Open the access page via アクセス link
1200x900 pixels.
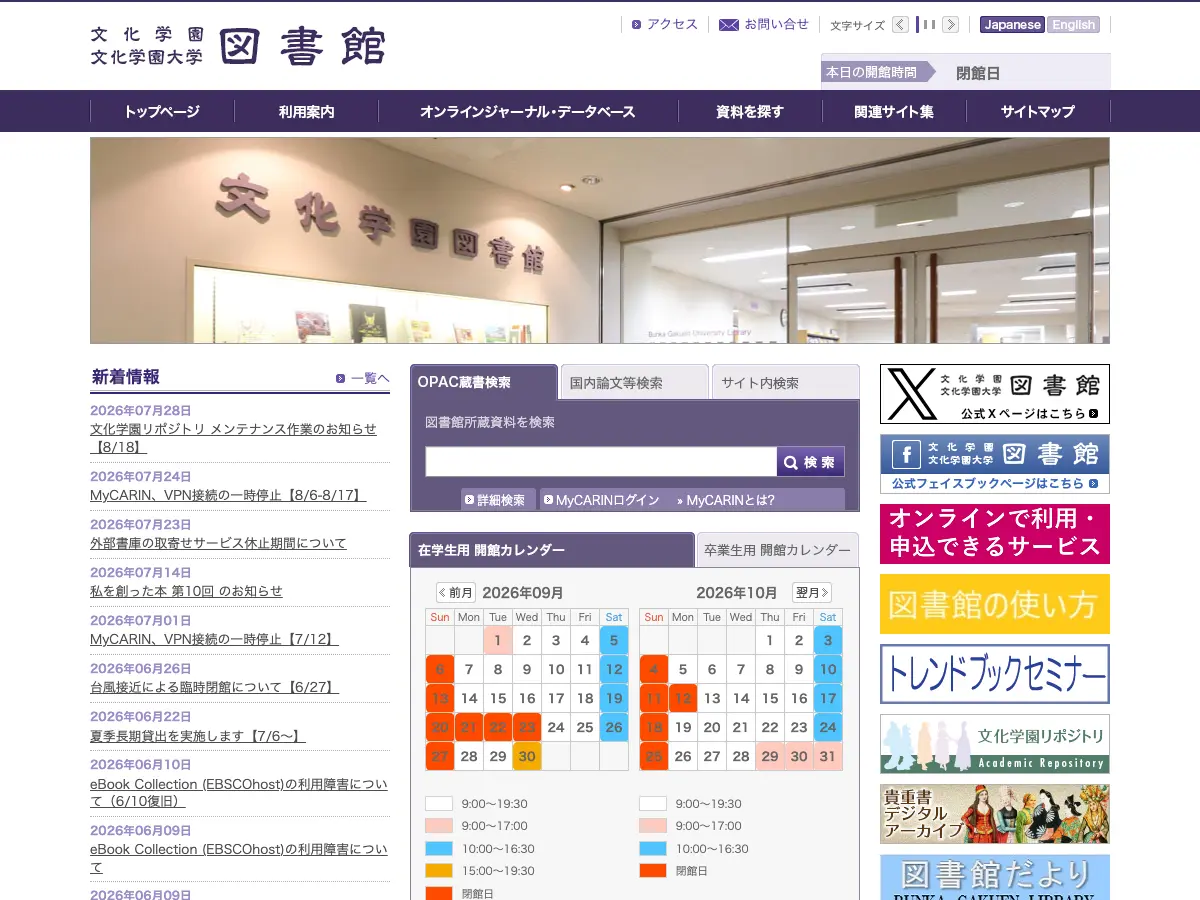(672, 24)
